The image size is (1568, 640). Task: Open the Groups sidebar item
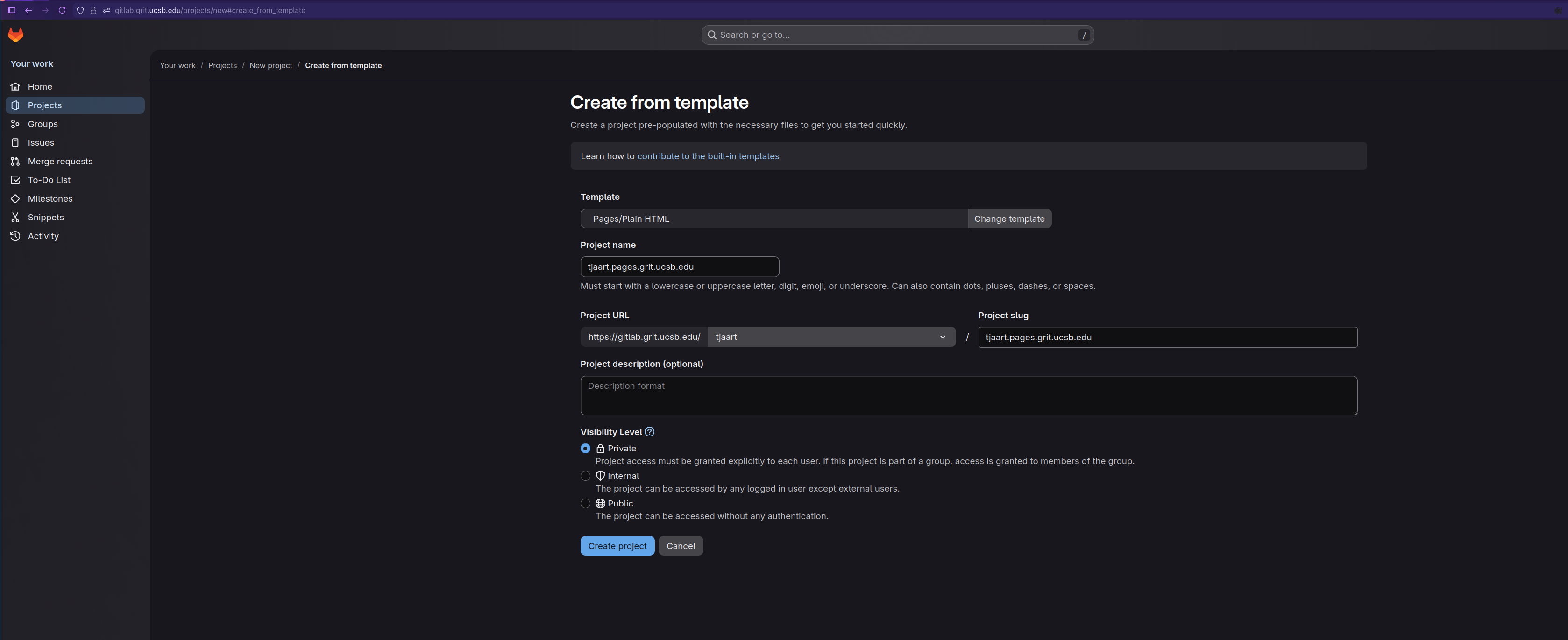[43, 124]
